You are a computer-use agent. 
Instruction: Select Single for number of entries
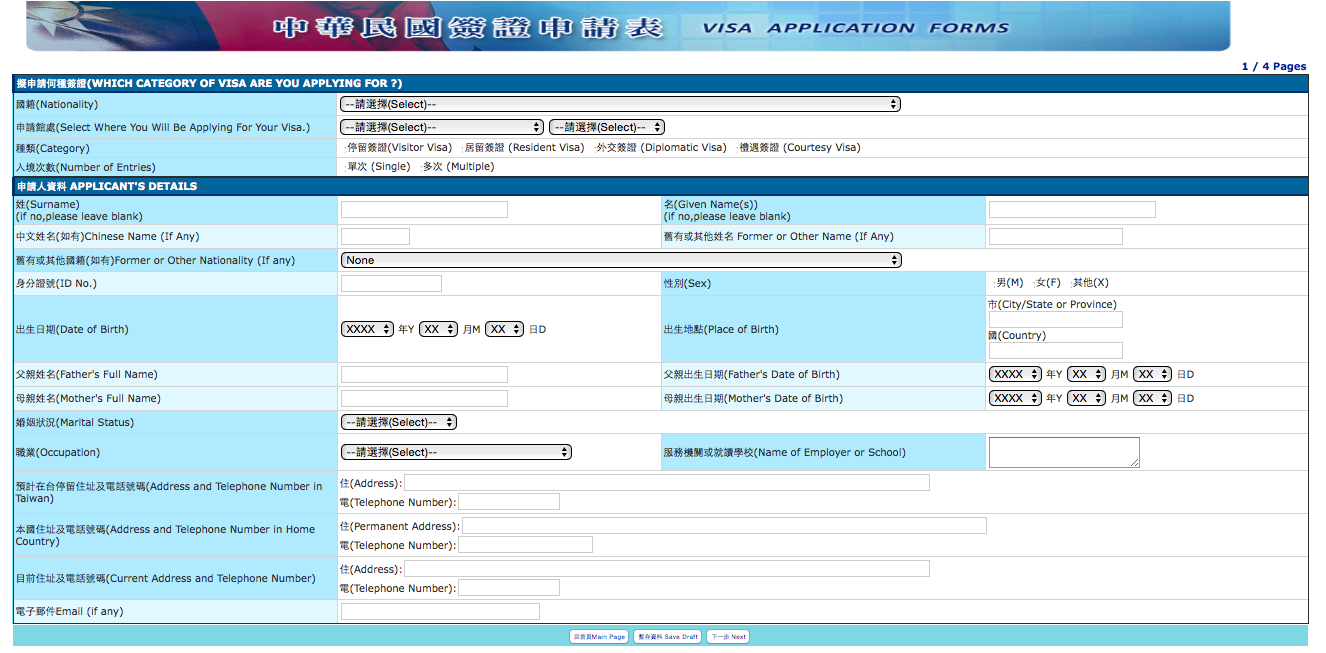click(344, 167)
